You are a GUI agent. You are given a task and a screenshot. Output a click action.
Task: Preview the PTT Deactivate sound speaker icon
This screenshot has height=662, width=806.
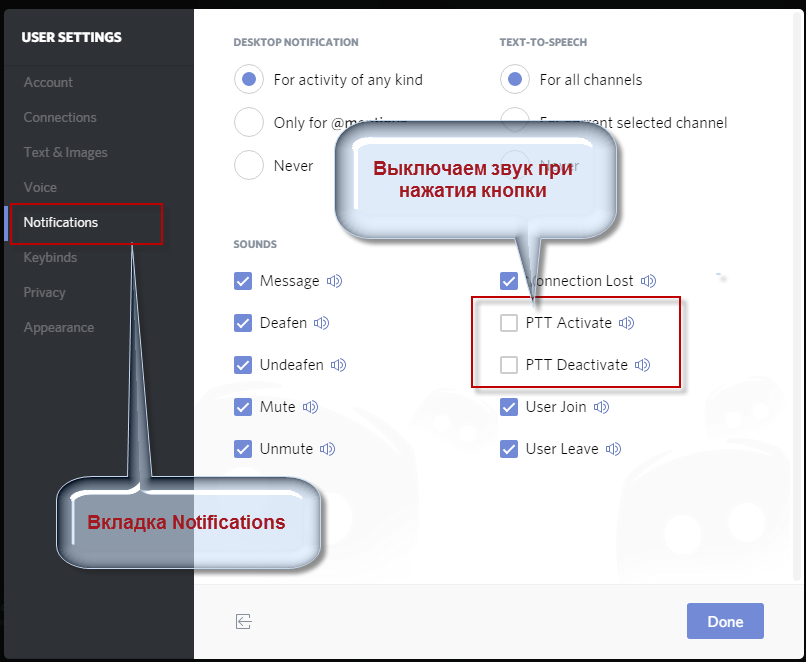643,365
